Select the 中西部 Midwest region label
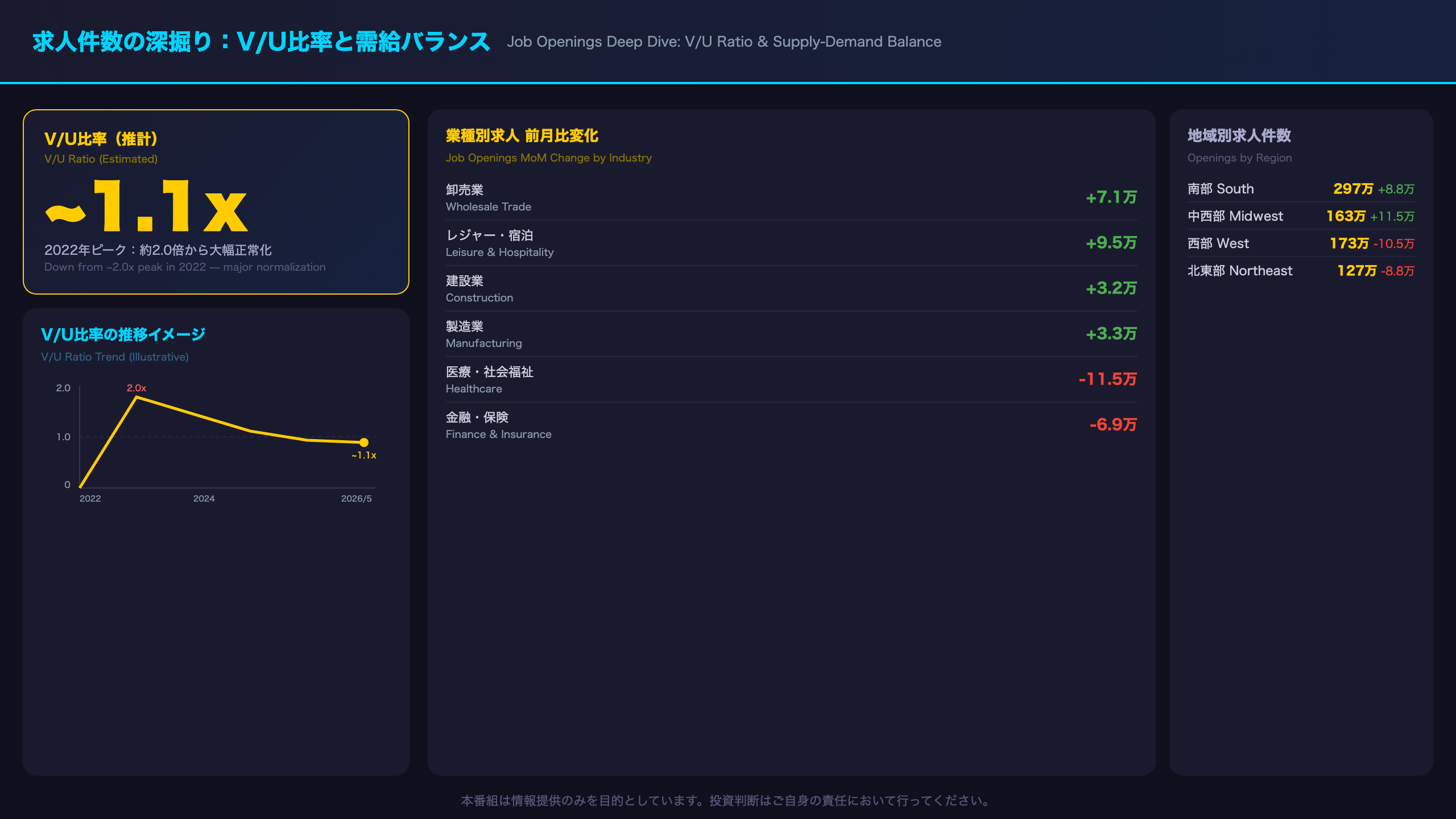Screen dimensions: 1456x819 [x=1235, y=216]
